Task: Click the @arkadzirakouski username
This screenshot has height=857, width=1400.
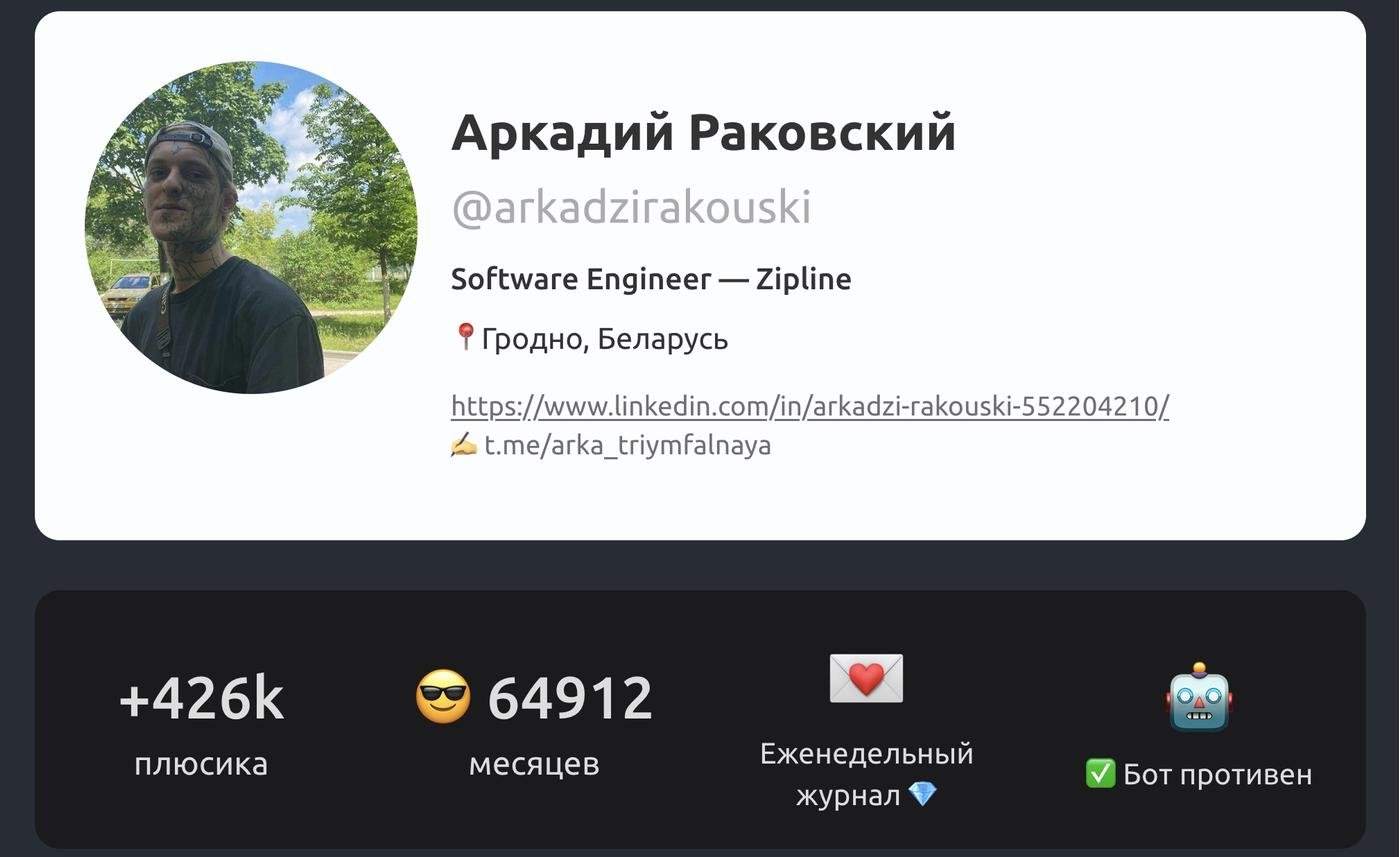Action: (x=631, y=207)
